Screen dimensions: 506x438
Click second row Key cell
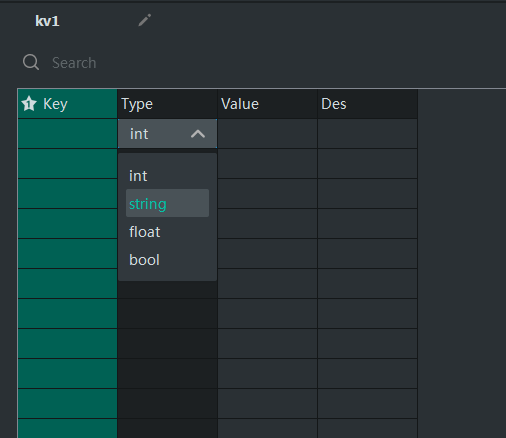coord(67,164)
